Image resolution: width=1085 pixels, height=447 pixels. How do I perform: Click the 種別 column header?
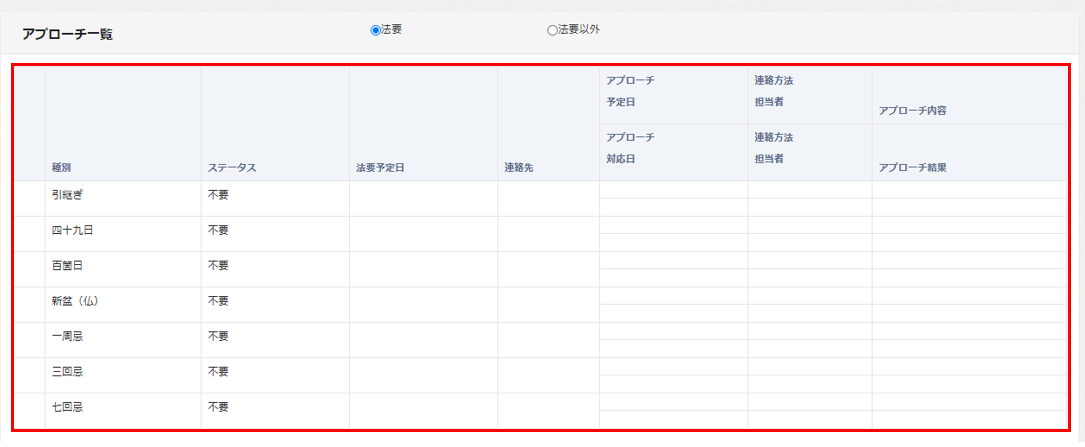62,168
